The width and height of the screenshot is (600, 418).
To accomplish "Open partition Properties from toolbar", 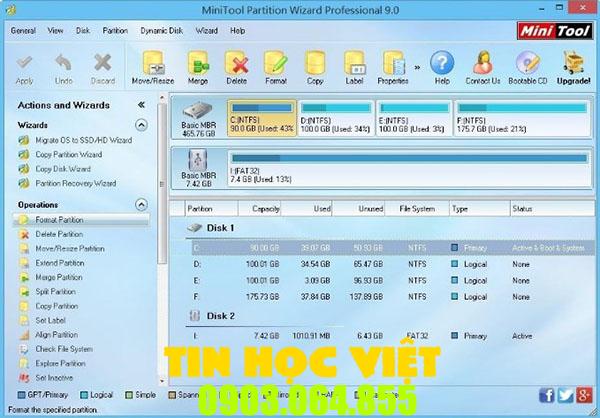I will (x=393, y=66).
